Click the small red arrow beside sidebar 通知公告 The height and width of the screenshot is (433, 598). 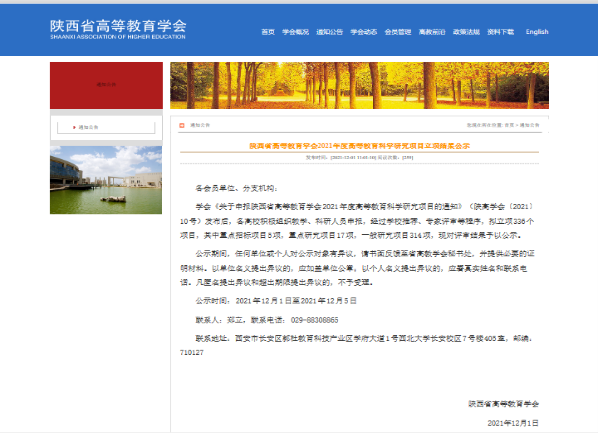pyautogui.click(x=74, y=127)
